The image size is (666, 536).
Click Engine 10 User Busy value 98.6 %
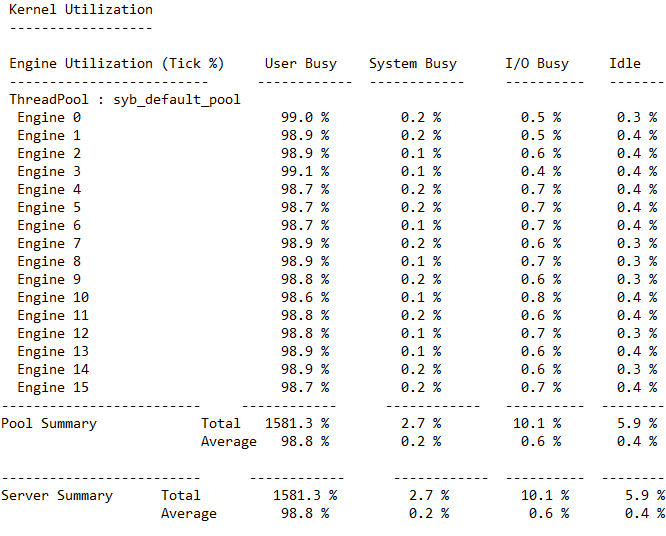point(305,297)
